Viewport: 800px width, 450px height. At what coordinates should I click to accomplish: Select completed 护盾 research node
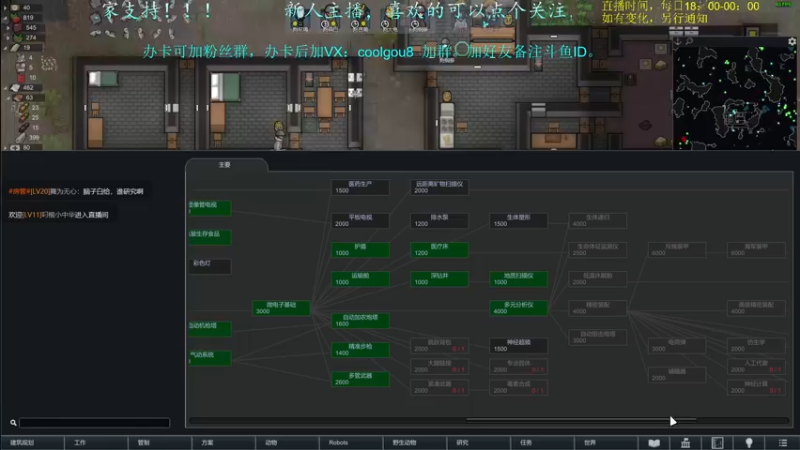[x=360, y=249]
